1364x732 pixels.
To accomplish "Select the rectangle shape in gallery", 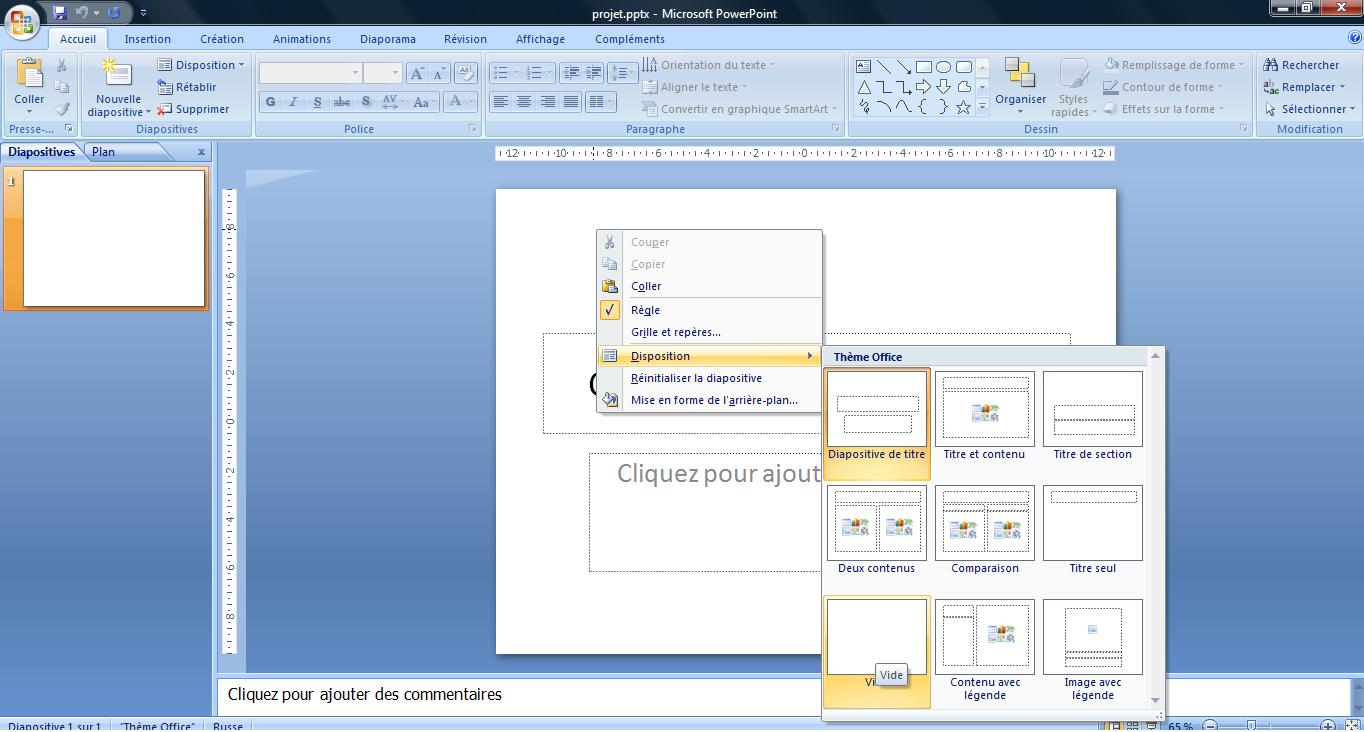I will tap(923, 67).
